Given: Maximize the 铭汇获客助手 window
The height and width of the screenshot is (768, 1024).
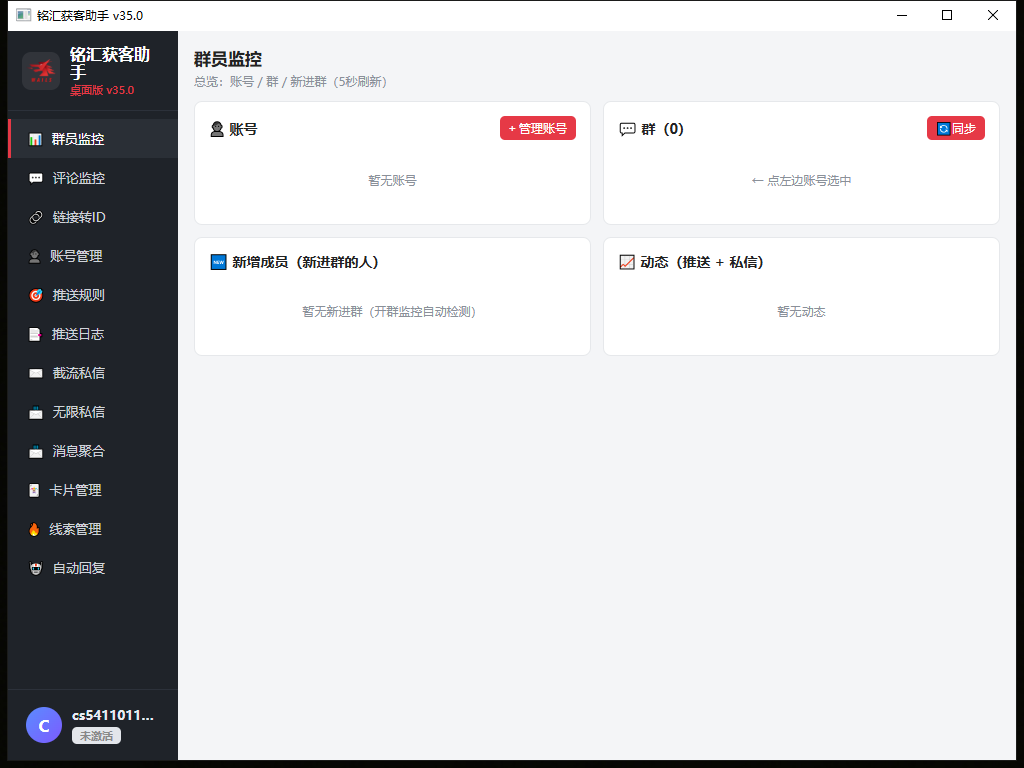Looking at the screenshot, I should coord(947,15).
